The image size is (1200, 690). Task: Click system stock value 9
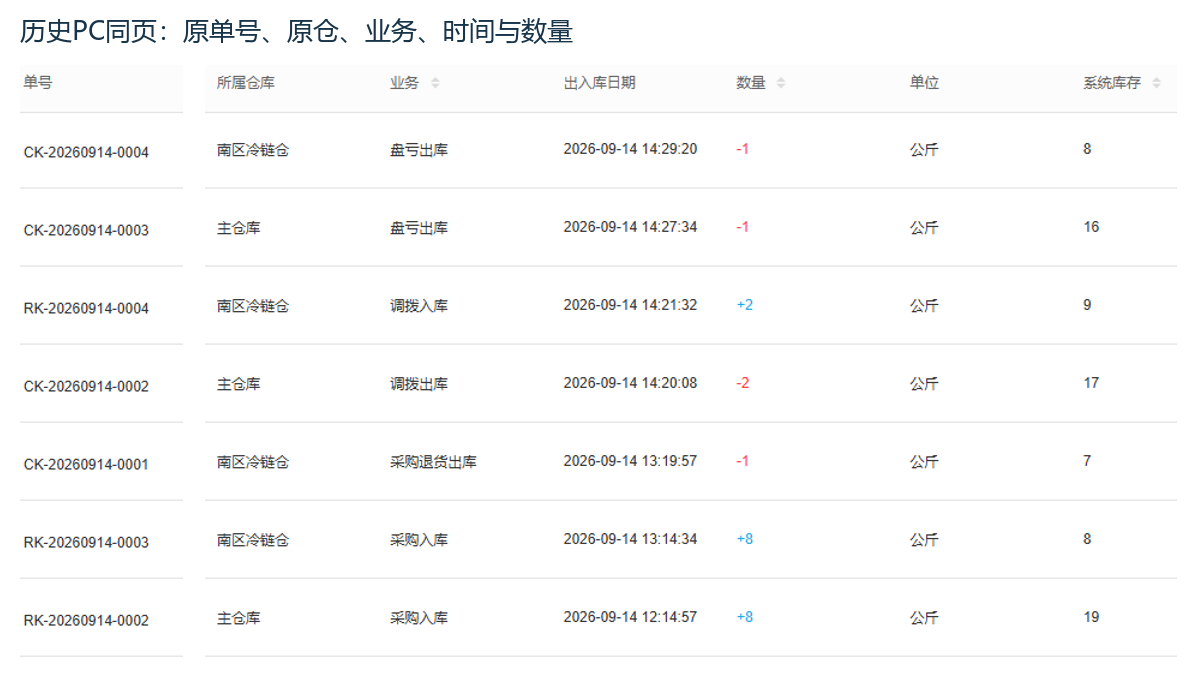(1087, 305)
